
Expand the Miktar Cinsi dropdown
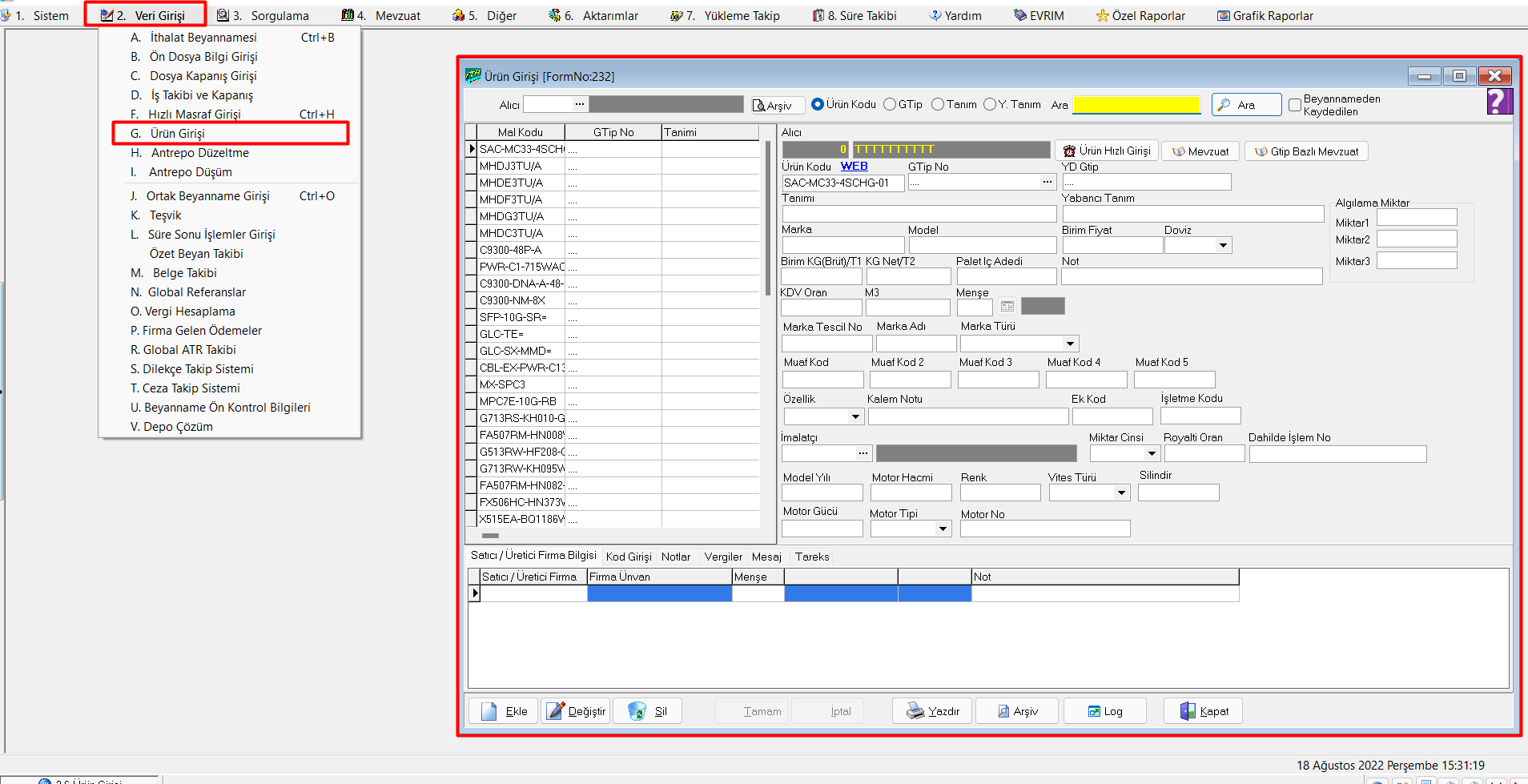click(x=1152, y=453)
